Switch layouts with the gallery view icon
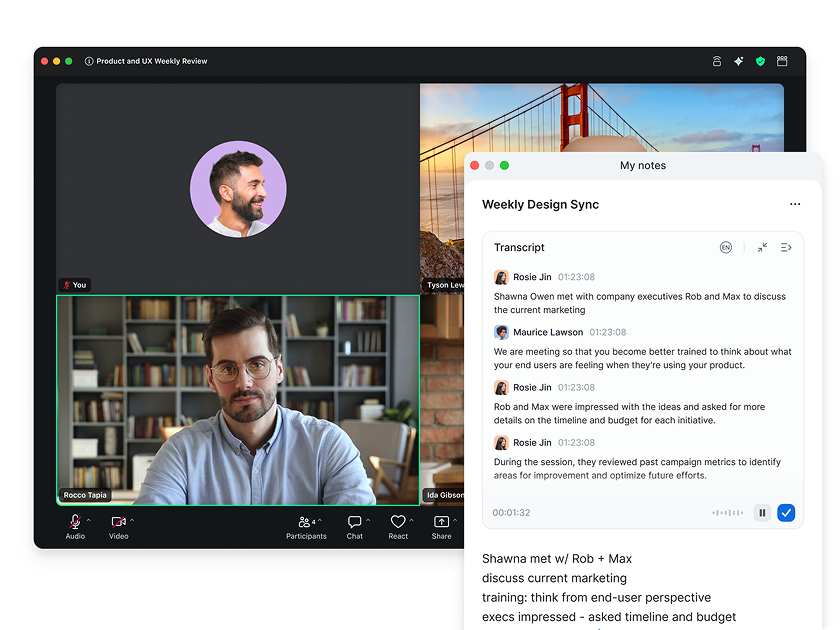This screenshot has width=840, height=630. 781,61
